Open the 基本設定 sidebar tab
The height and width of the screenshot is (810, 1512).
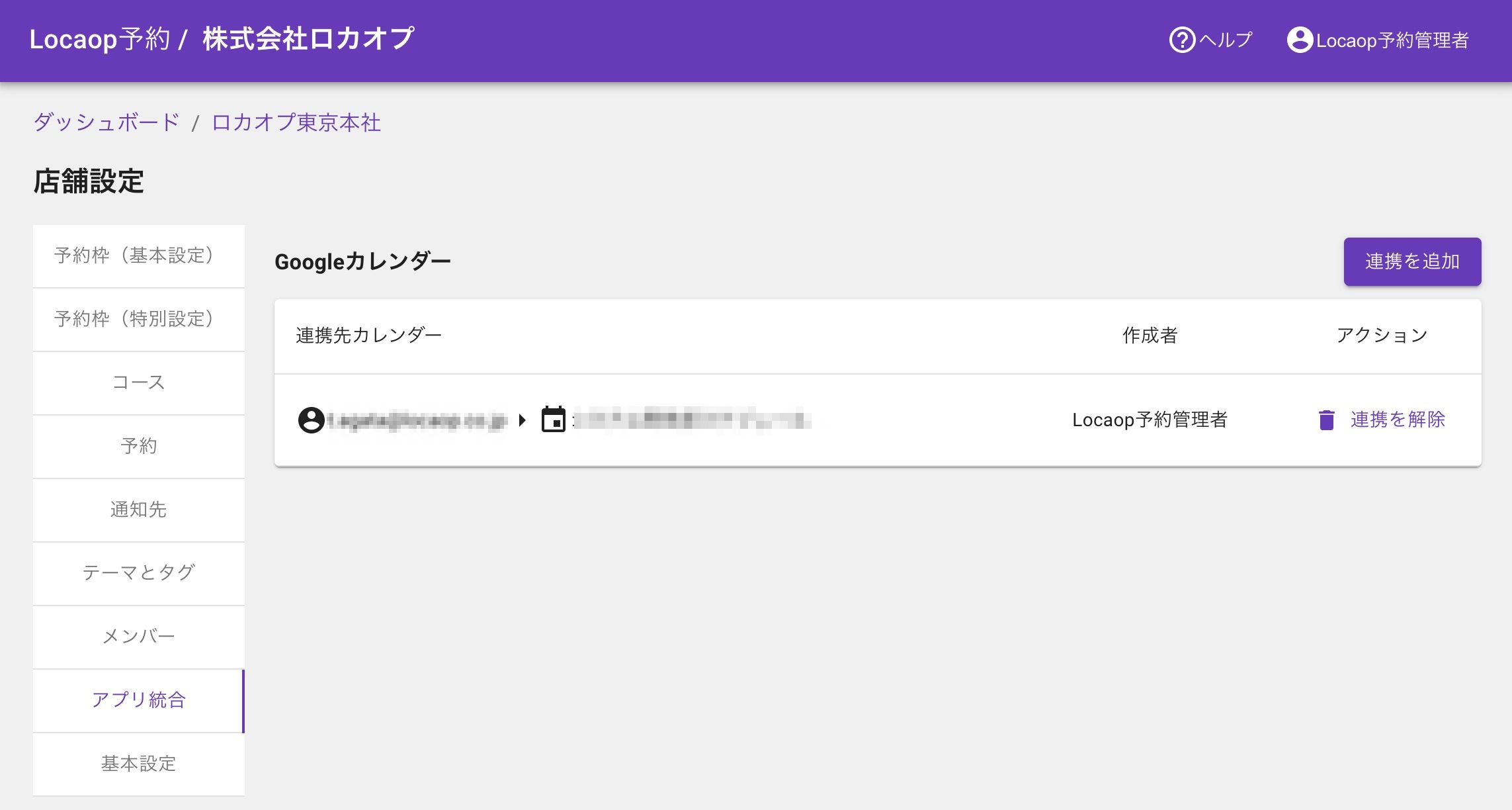tap(139, 764)
